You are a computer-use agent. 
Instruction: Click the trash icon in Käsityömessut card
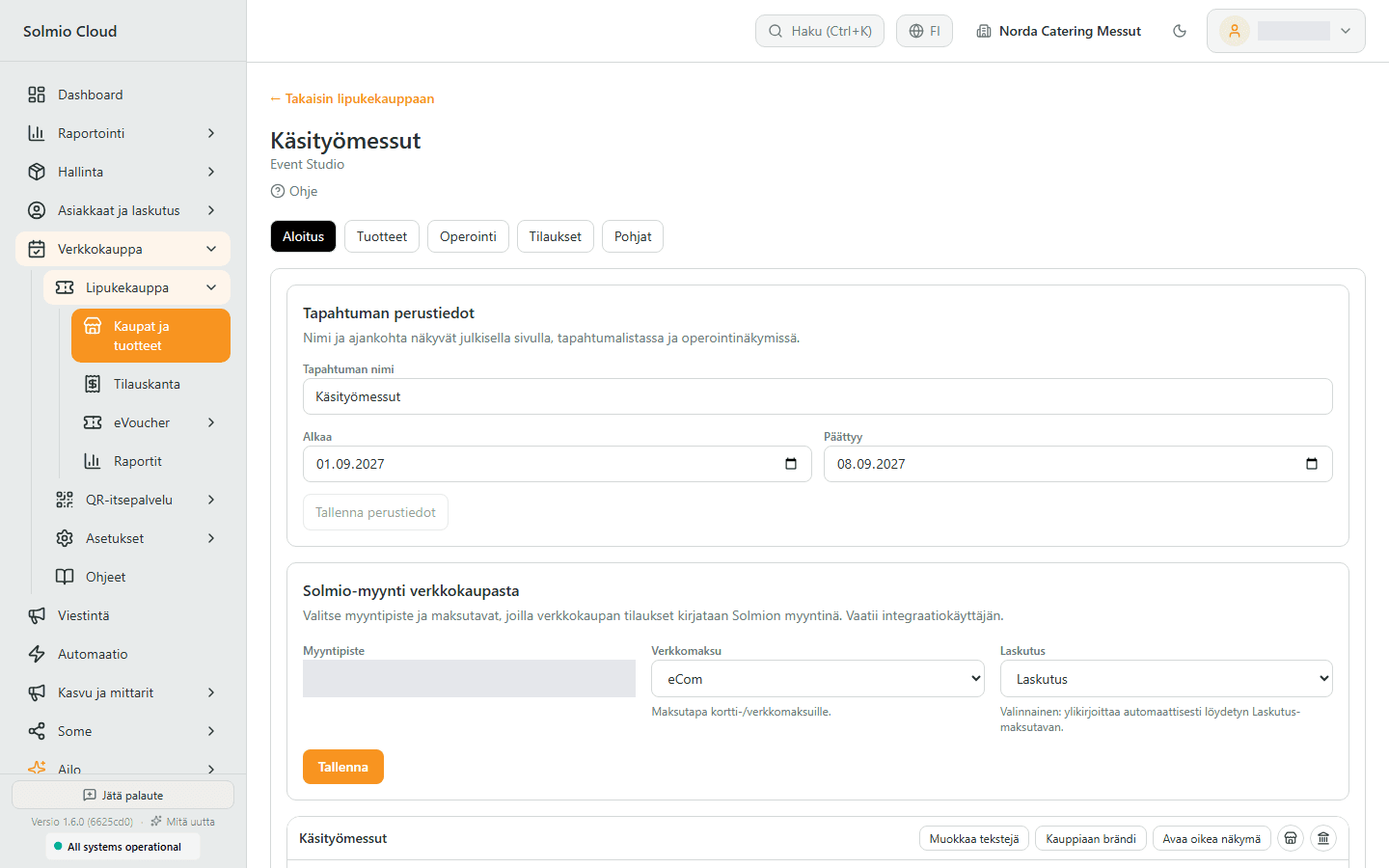click(1323, 838)
